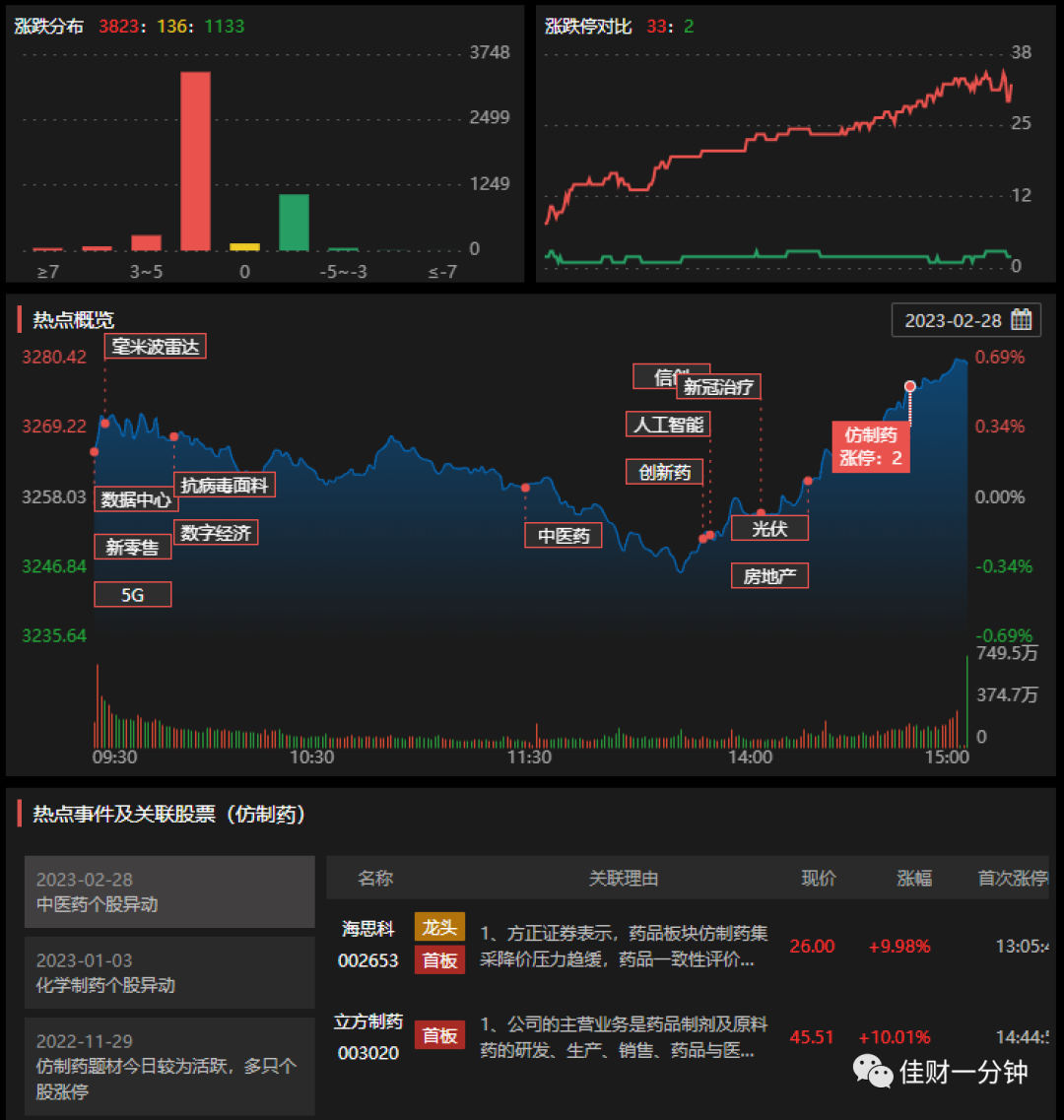Sort by 现价 column header
The width and height of the screenshot is (1064, 1120).
[818, 878]
